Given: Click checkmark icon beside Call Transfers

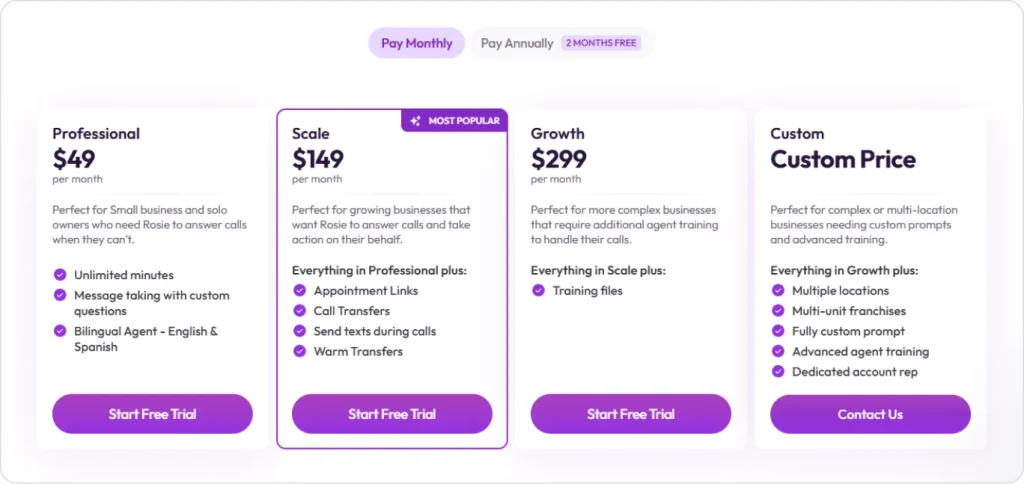Looking at the screenshot, I should point(300,311).
